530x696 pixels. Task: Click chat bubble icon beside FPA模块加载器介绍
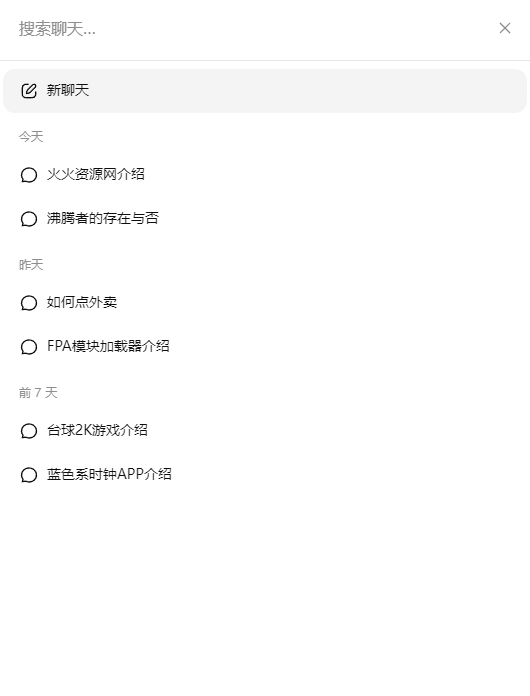point(29,347)
